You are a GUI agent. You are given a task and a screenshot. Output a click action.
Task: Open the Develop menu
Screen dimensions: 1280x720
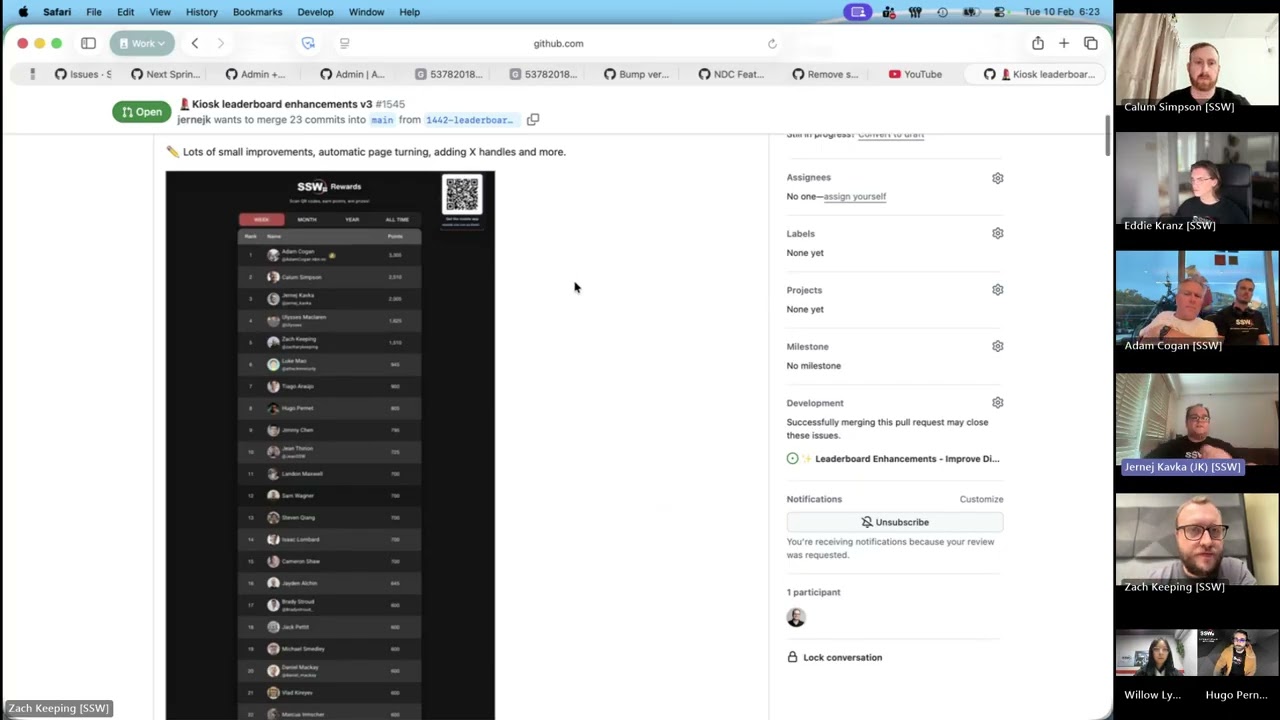[x=315, y=12]
